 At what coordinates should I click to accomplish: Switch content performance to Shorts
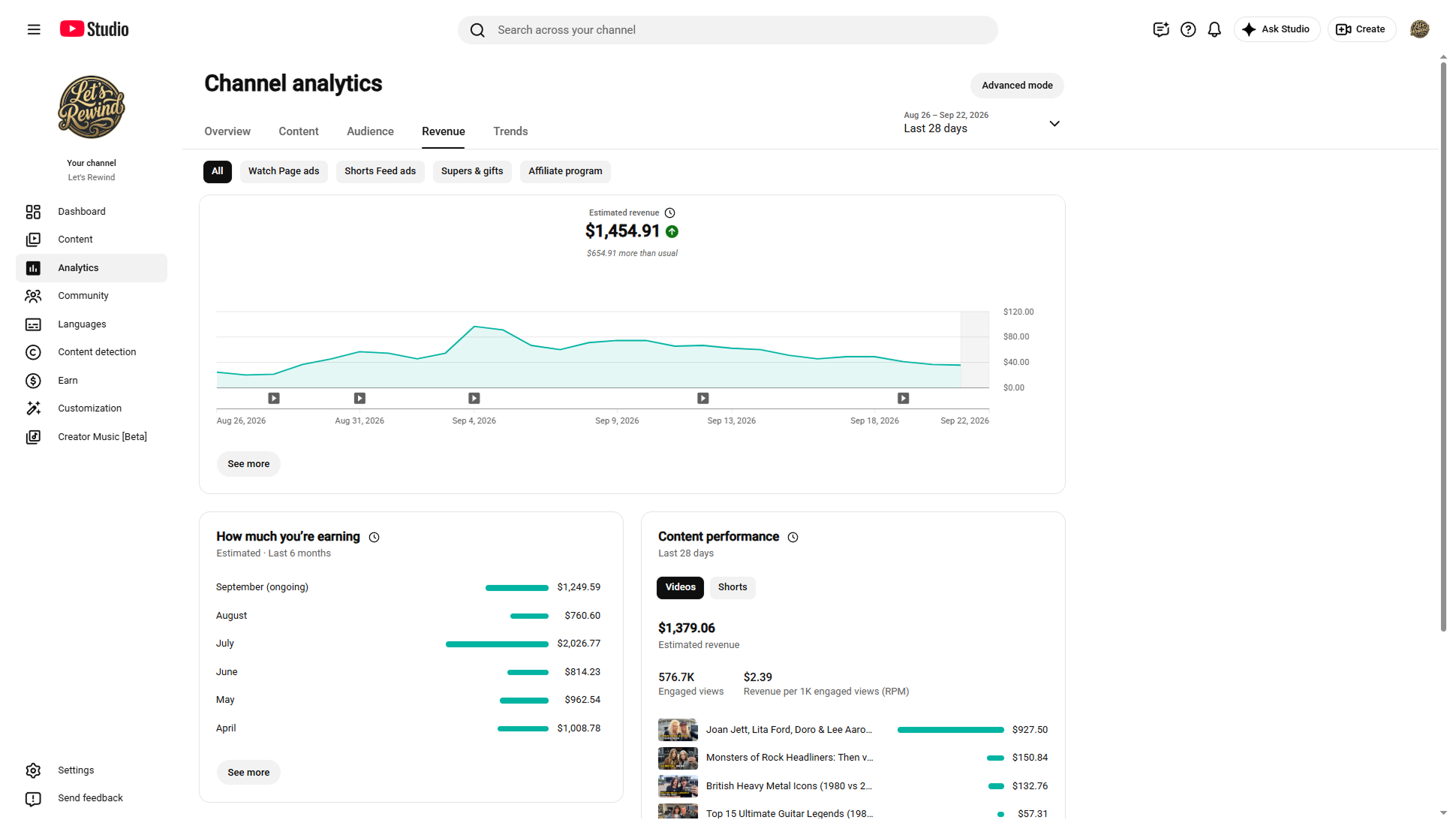pos(733,587)
